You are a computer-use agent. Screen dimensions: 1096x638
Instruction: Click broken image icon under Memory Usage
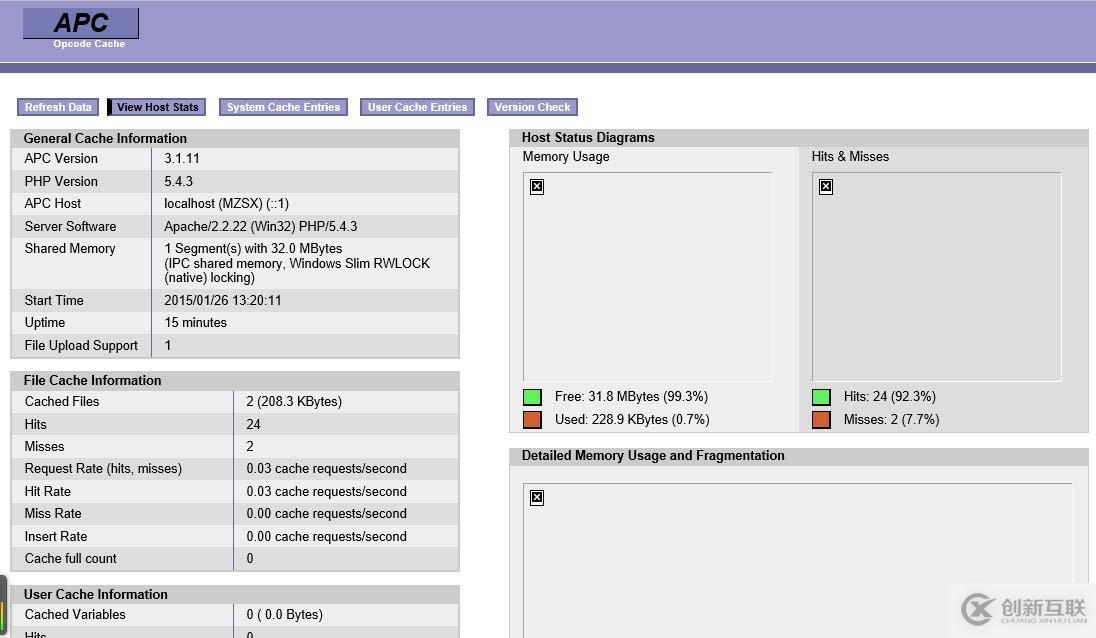pyautogui.click(x=537, y=187)
